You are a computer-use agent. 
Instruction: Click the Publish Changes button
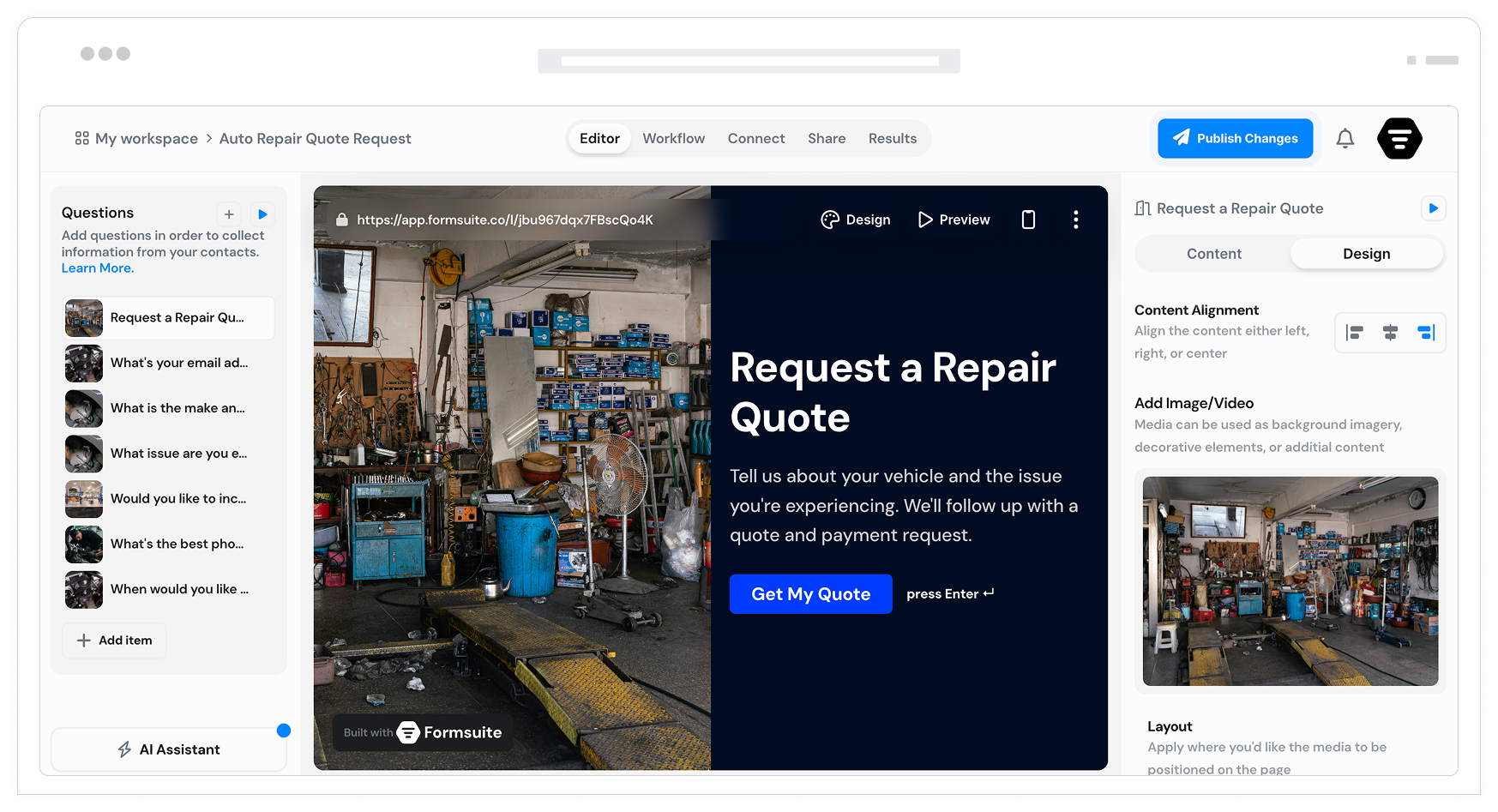point(1235,139)
